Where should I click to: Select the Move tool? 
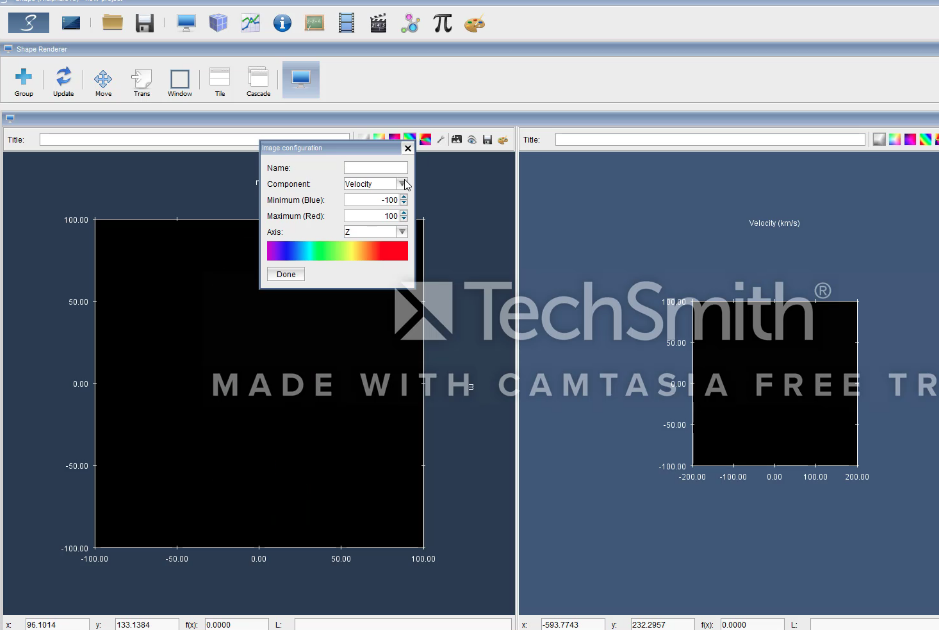pyautogui.click(x=103, y=81)
